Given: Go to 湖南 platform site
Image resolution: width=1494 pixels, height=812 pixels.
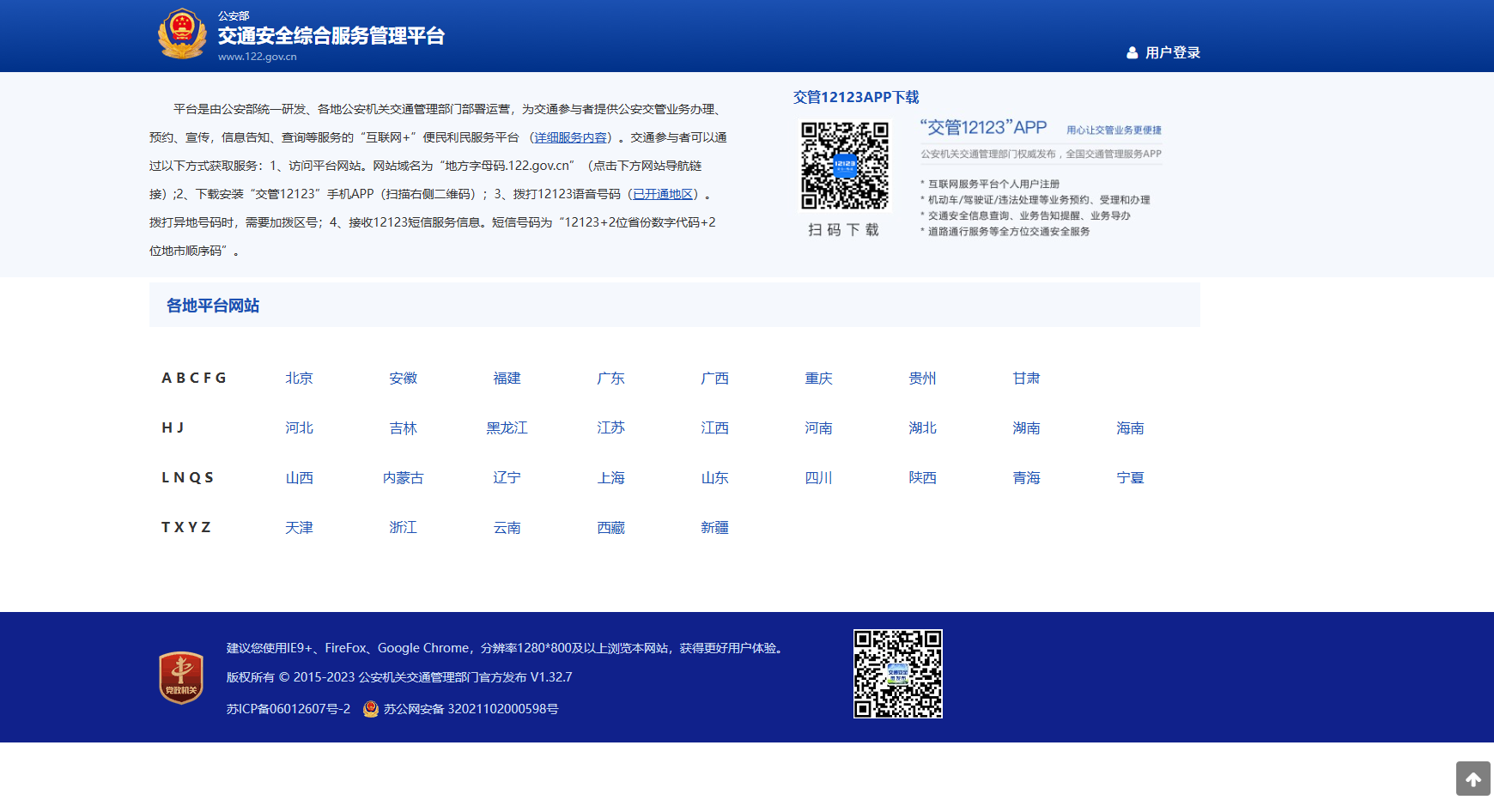Looking at the screenshot, I should tap(1027, 428).
